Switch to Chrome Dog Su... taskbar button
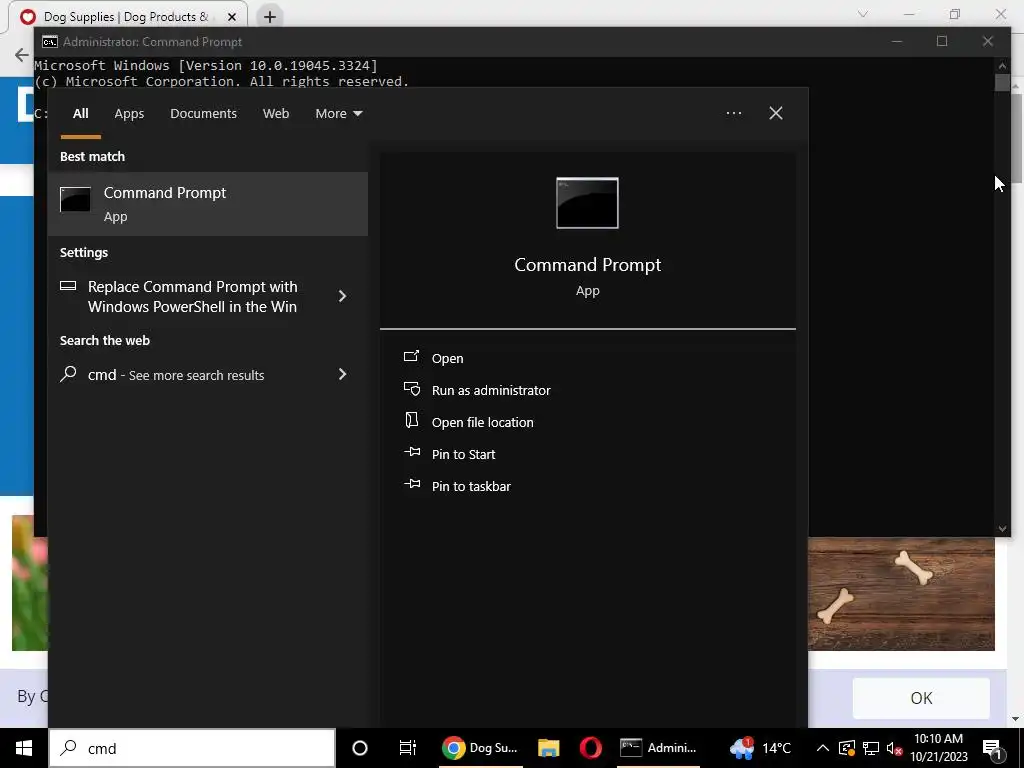 480,748
